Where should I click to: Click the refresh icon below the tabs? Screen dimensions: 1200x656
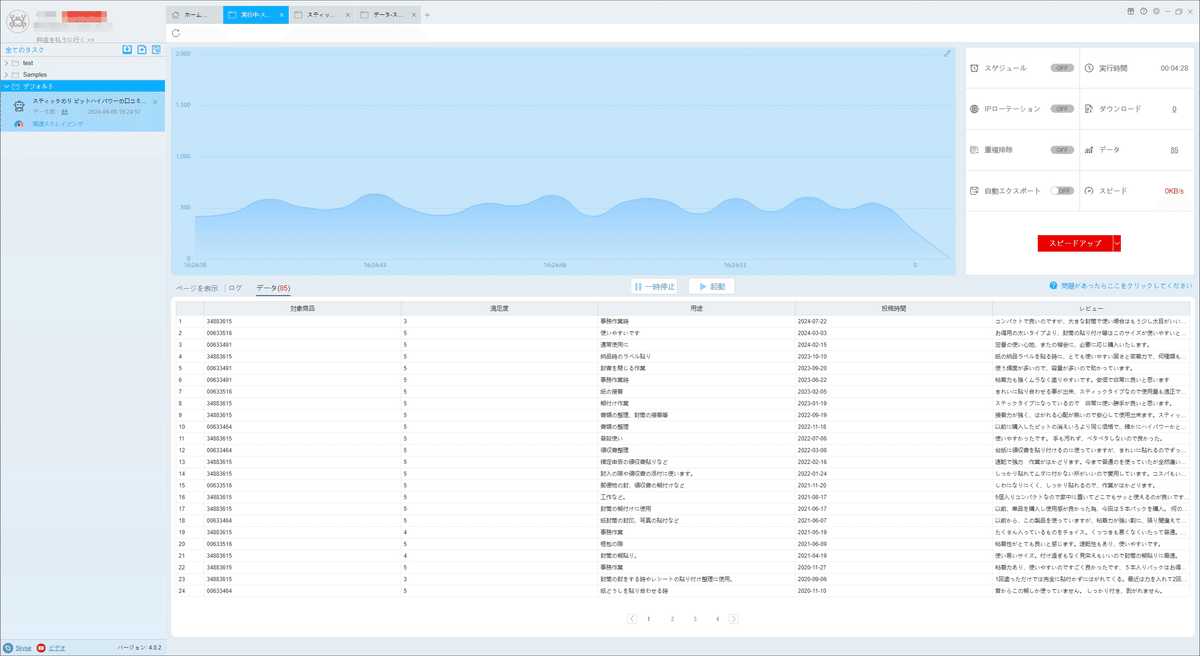point(176,33)
